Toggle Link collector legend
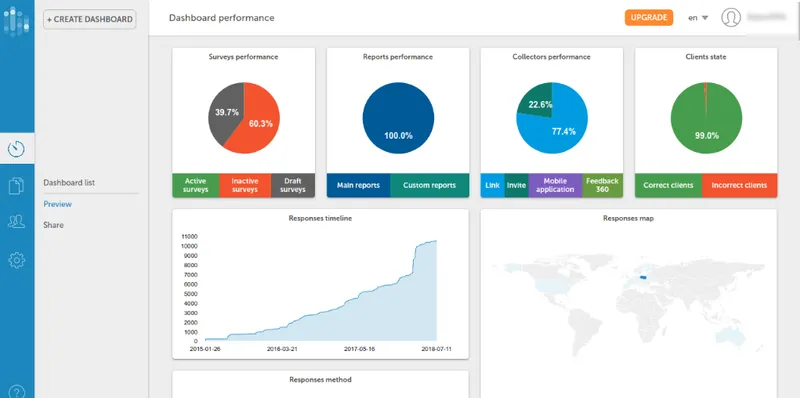Viewport: 800px width, 398px height. coord(492,185)
